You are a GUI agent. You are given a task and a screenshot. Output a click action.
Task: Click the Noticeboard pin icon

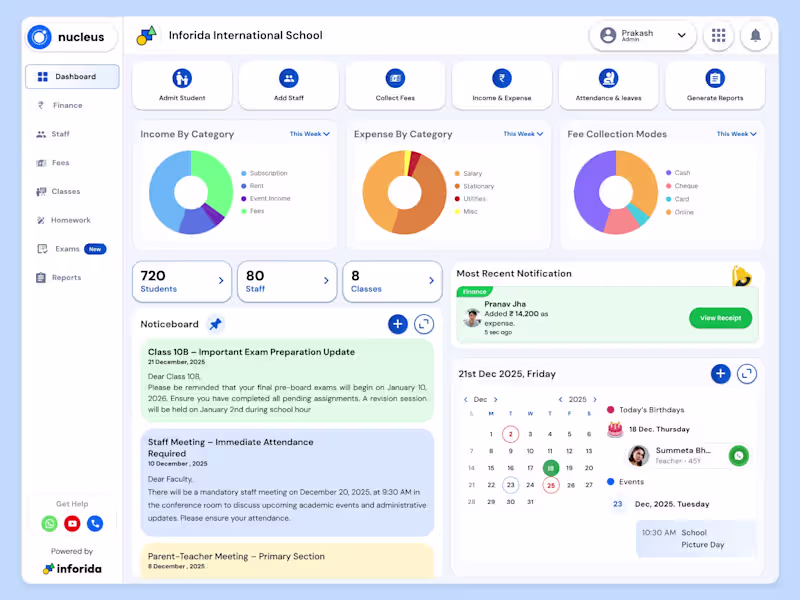(x=215, y=324)
